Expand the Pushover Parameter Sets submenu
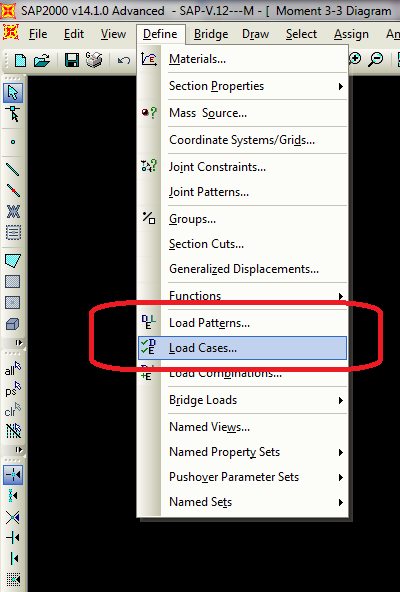The width and height of the screenshot is (400, 592). click(x=242, y=477)
